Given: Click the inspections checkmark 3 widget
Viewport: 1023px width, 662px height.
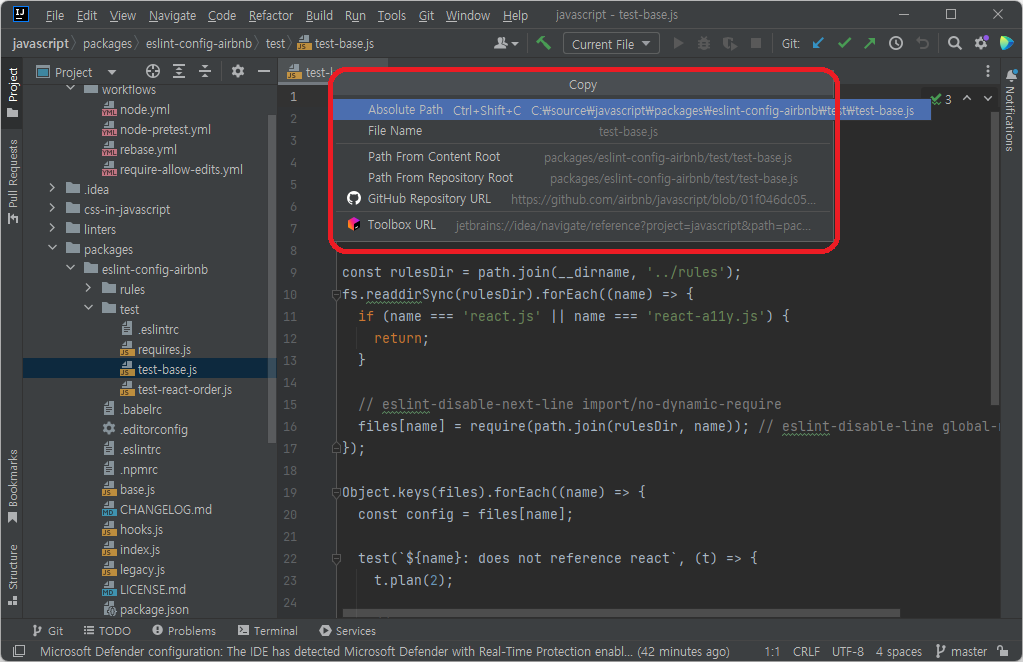Looking at the screenshot, I should coord(941,99).
